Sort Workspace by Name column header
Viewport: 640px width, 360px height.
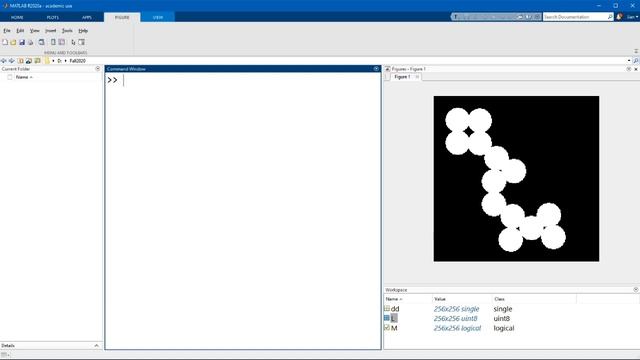tap(407, 299)
